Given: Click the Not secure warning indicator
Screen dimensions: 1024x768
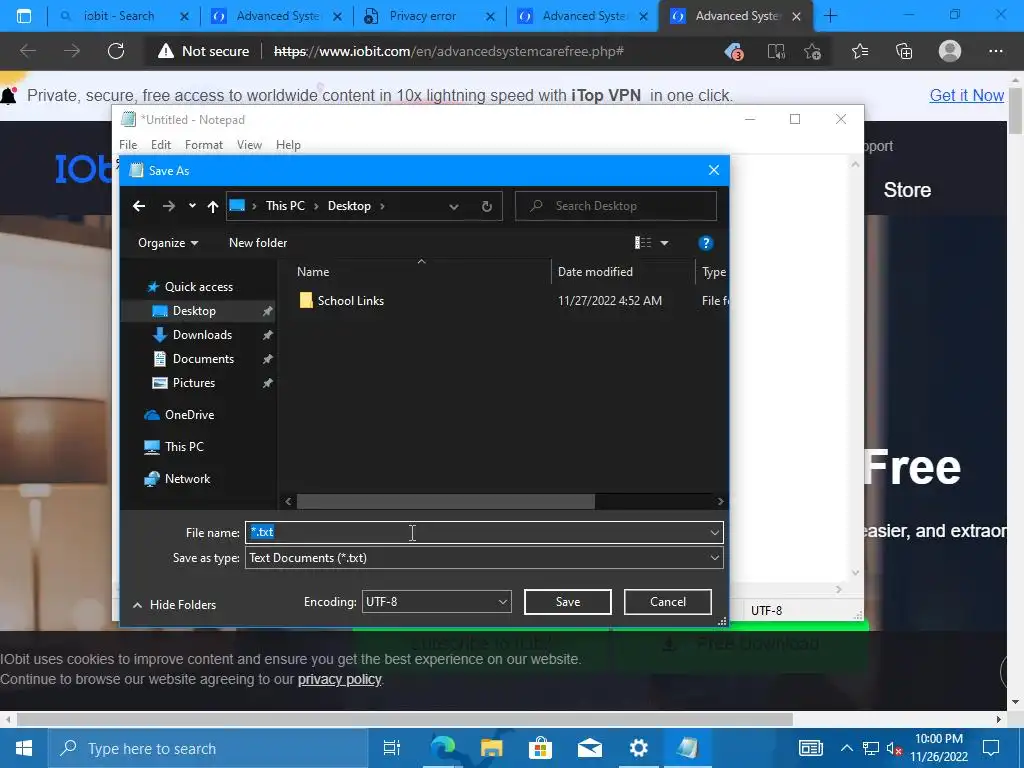Looking at the screenshot, I should [x=204, y=51].
